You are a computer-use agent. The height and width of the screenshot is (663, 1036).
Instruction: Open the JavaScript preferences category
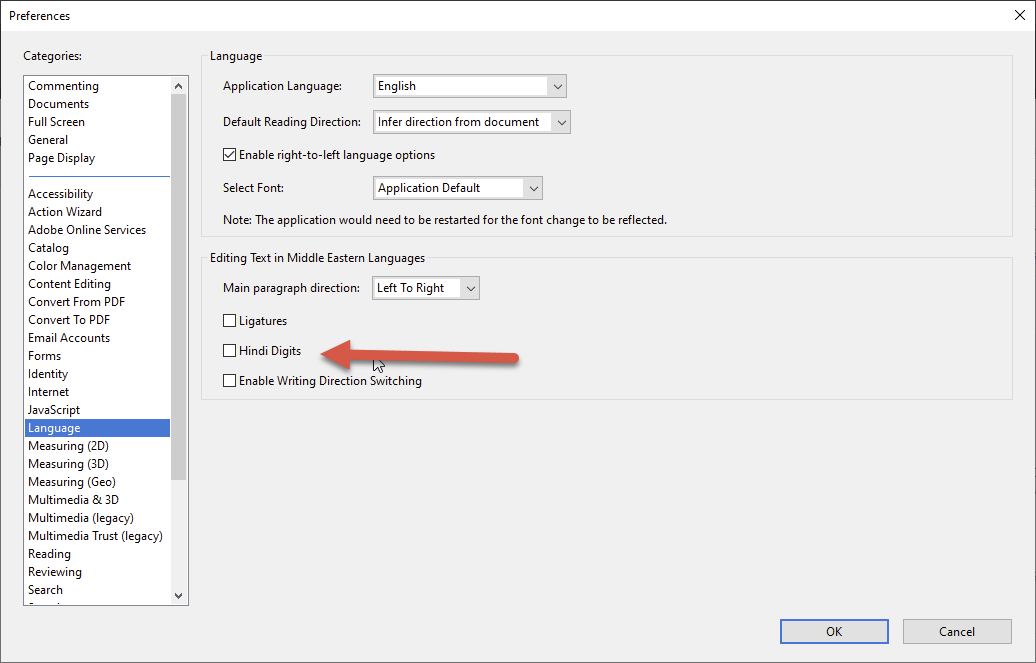(x=54, y=410)
